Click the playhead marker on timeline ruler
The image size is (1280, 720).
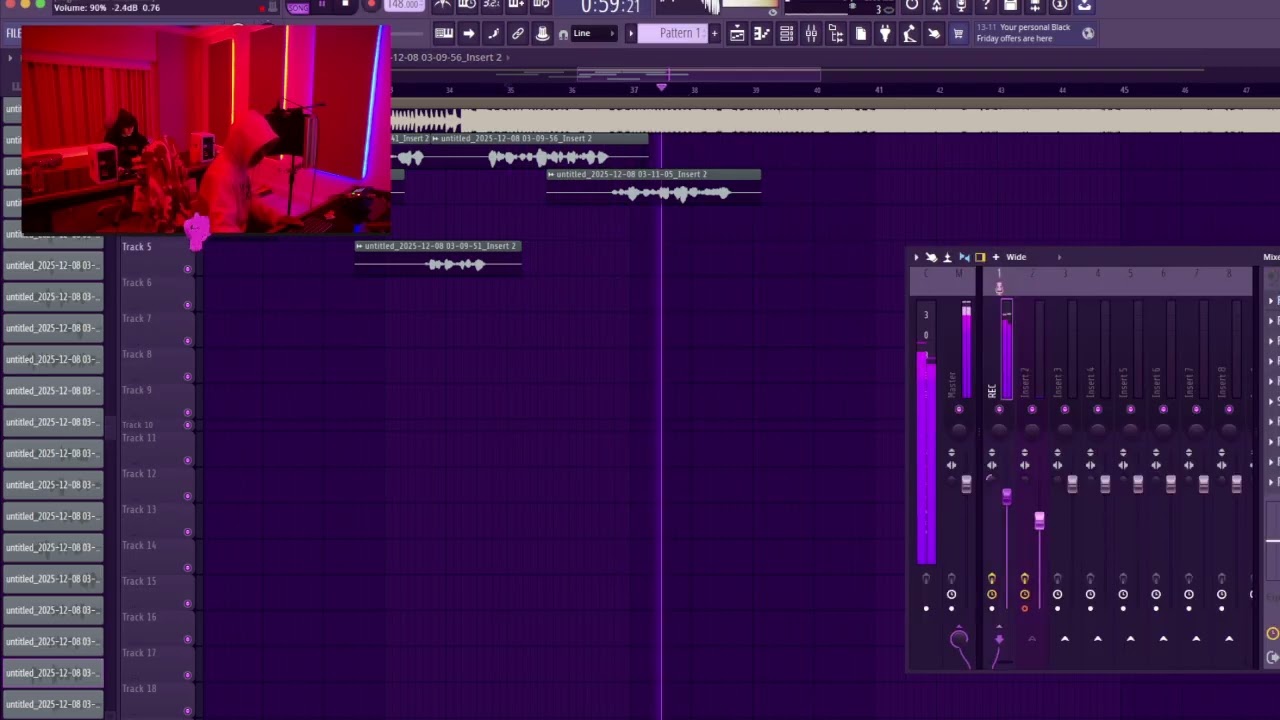coord(661,88)
